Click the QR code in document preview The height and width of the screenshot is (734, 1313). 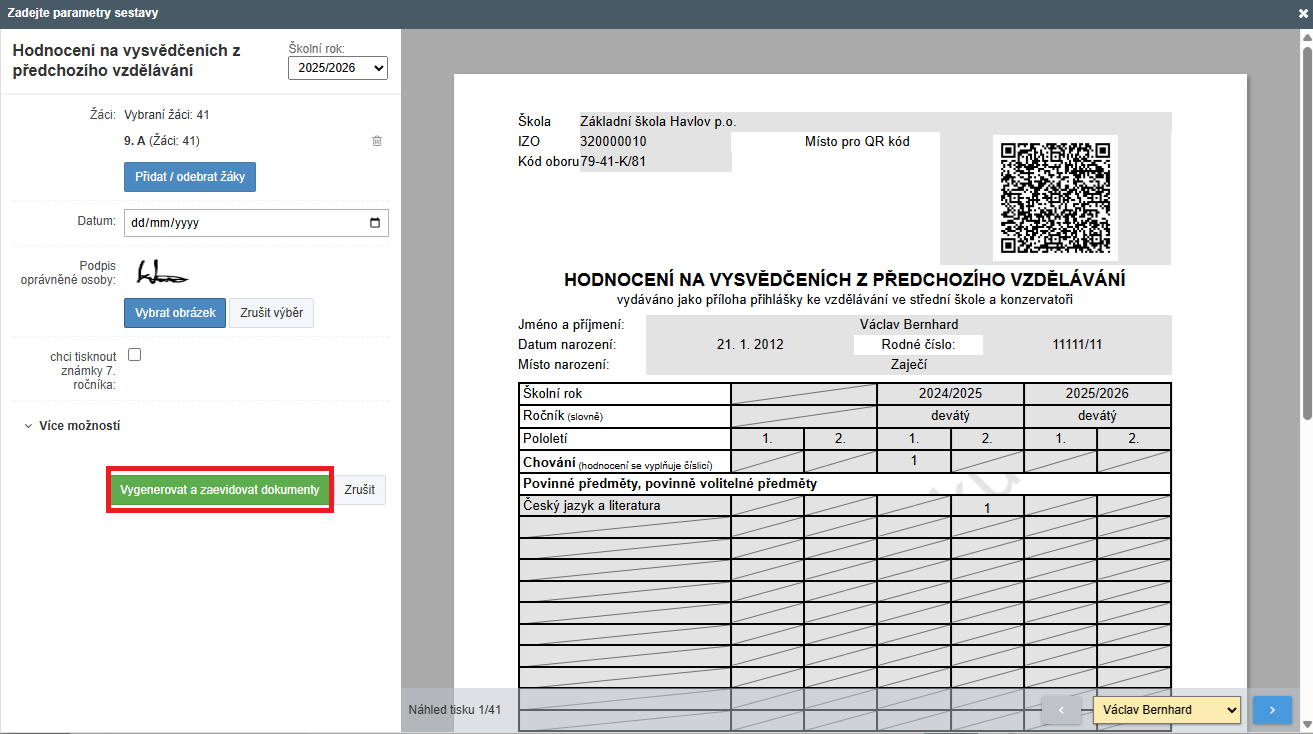tap(1055, 198)
